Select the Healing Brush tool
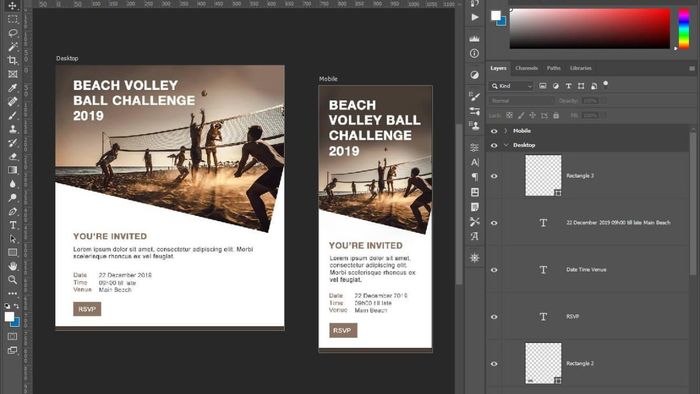Viewport: 700px width, 394px height. tap(12, 101)
